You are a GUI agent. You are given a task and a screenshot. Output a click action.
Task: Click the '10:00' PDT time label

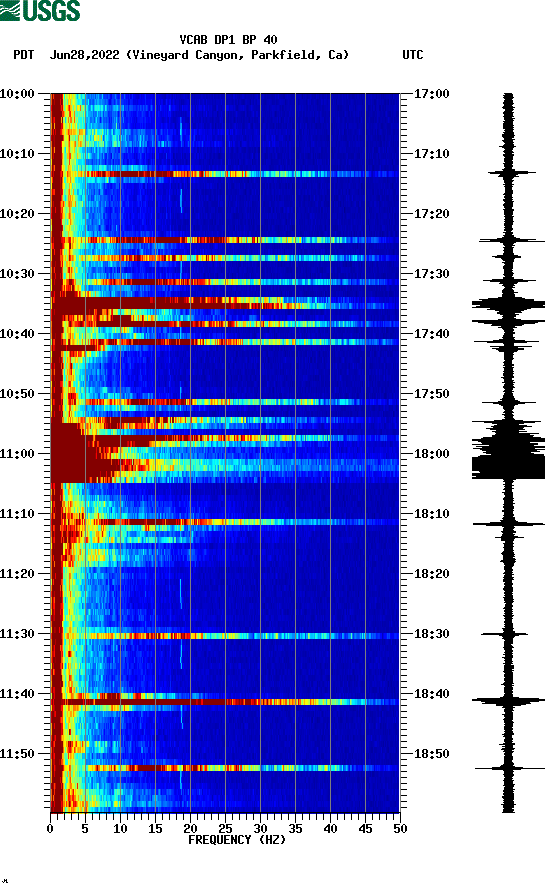tap(17, 93)
